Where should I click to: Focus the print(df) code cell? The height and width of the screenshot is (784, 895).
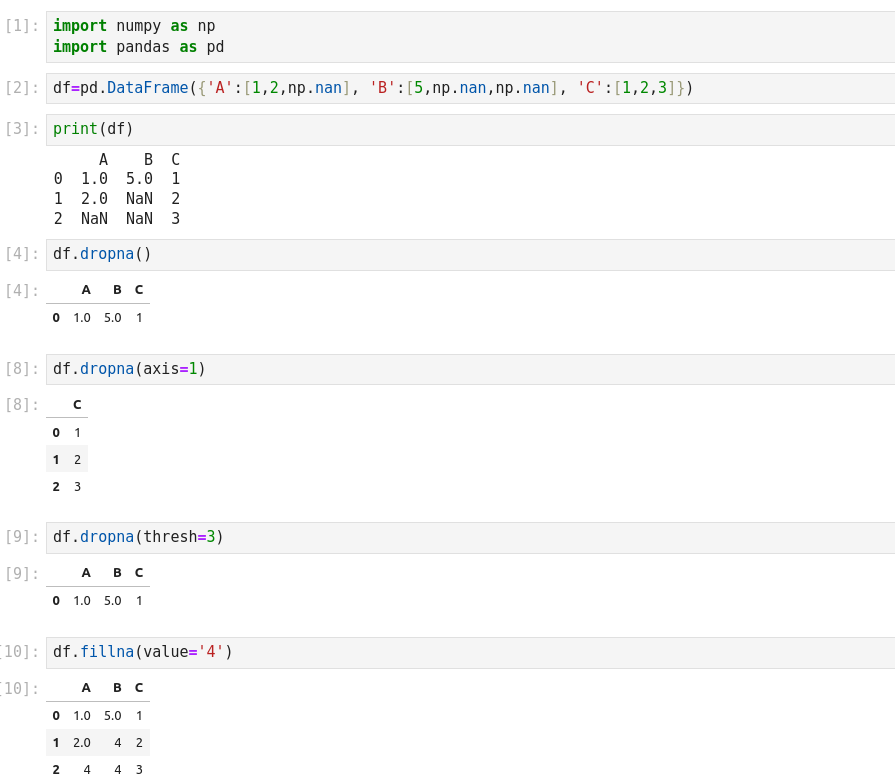(93, 129)
